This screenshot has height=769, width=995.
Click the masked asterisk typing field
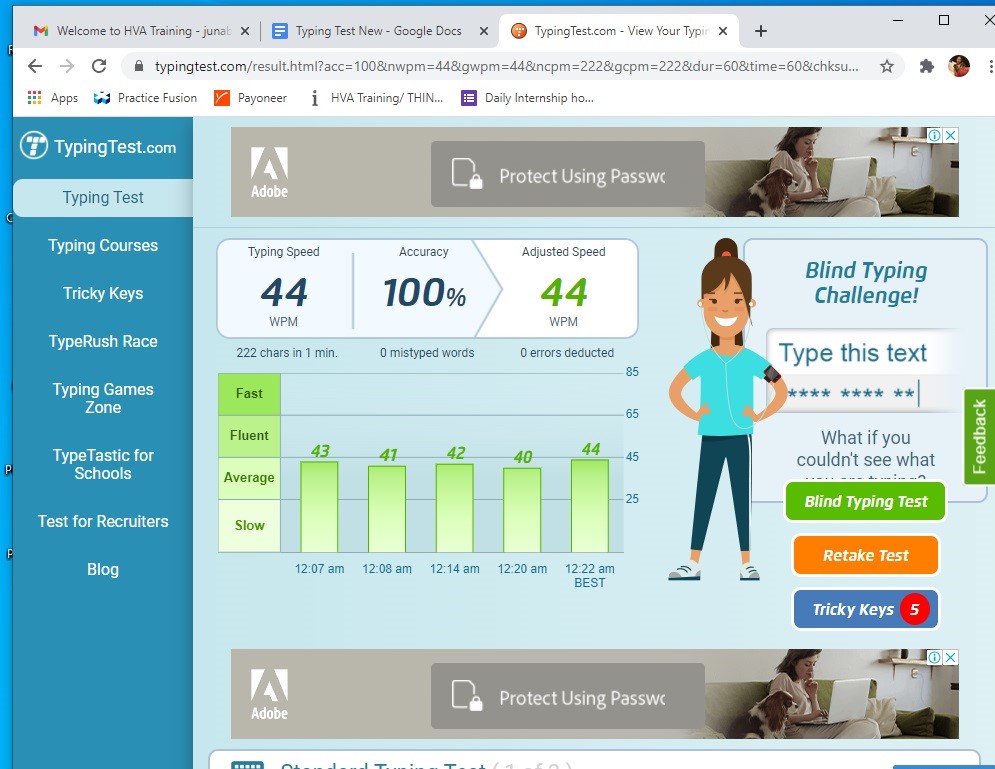(x=852, y=393)
